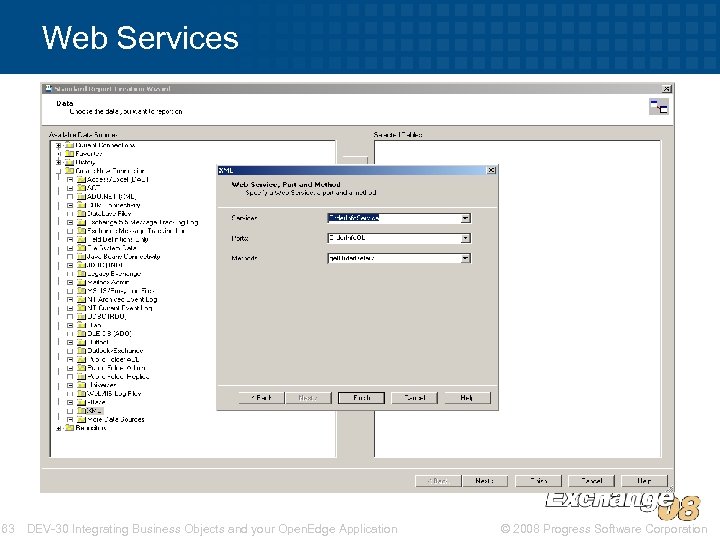Expand the NT Archived Event Log node
The height and width of the screenshot is (540, 720).
tap(70, 300)
